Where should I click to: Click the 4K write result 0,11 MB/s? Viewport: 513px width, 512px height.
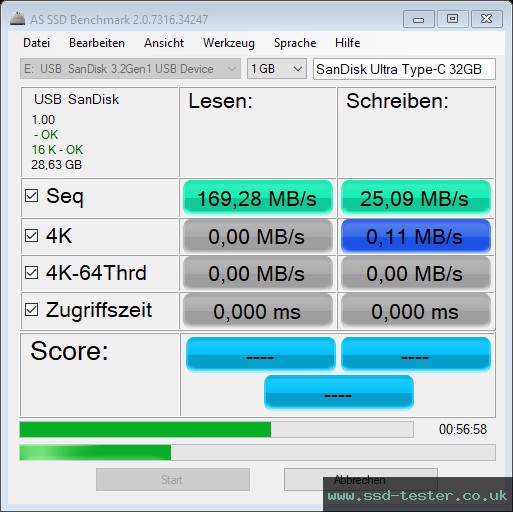pos(416,236)
